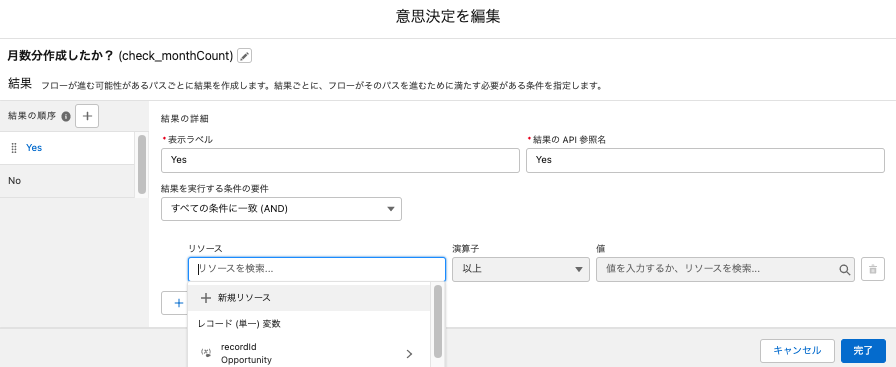Expand recordId Opportunity with chevron

pos(409,354)
